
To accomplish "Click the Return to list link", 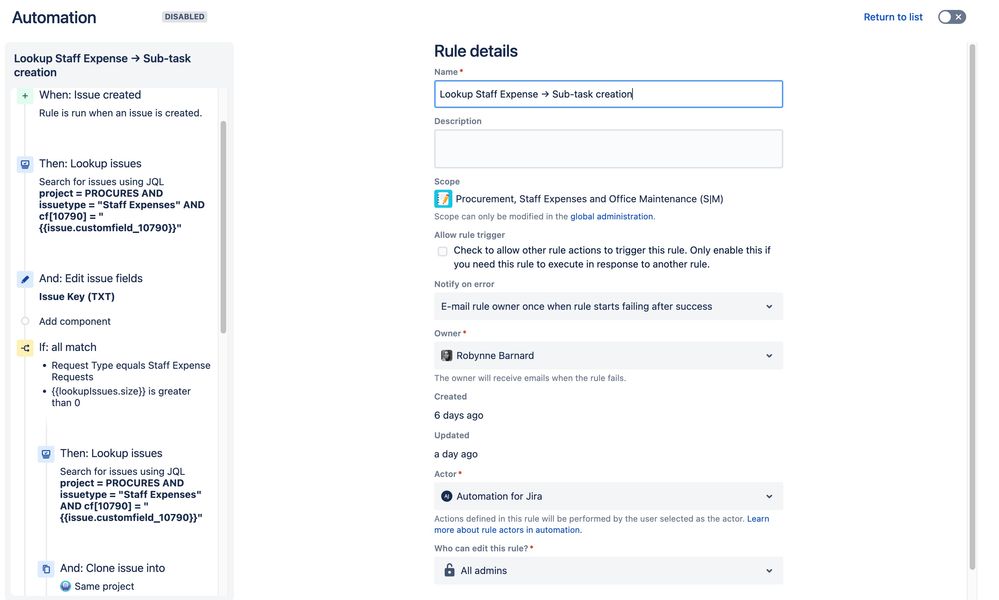I will pos(893,17).
